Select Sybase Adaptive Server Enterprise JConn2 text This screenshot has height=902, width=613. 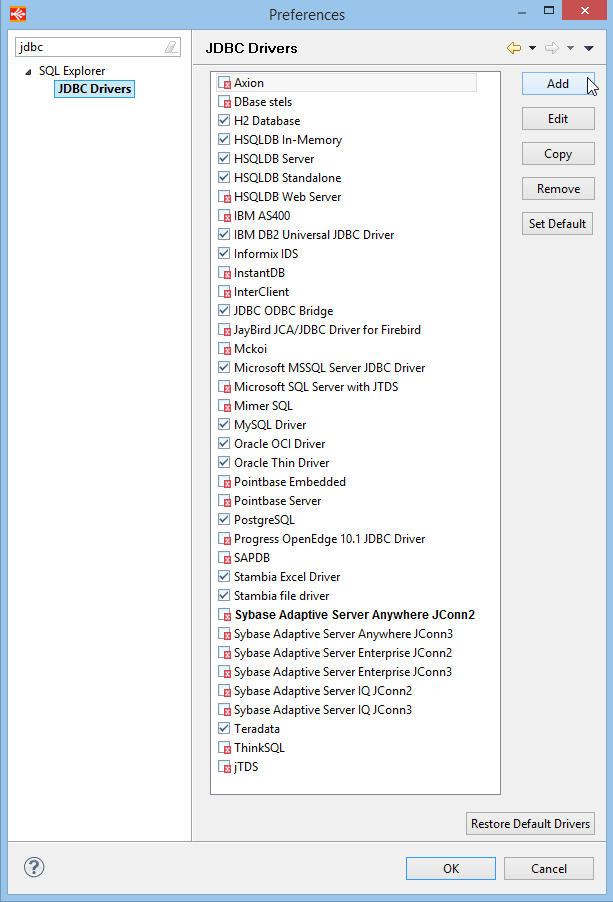tap(343, 653)
